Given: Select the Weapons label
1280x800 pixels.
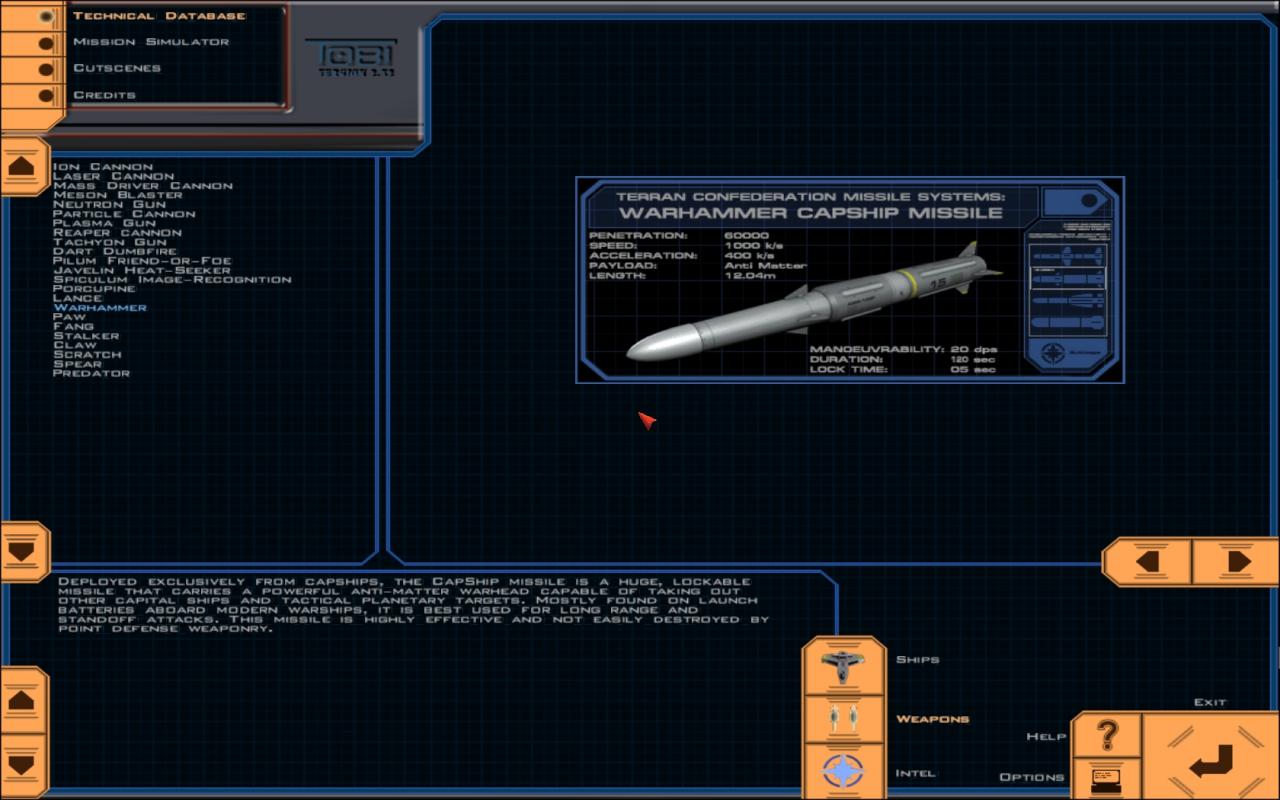Looking at the screenshot, I should click(x=932, y=719).
